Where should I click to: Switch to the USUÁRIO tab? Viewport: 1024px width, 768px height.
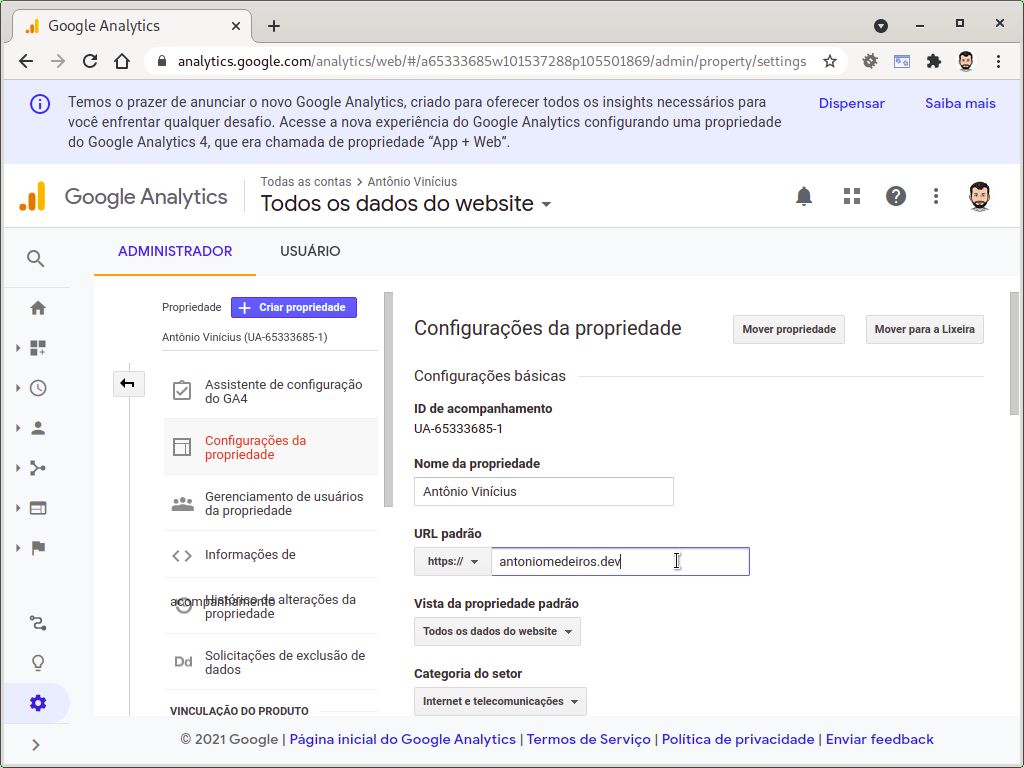point(310,251)
